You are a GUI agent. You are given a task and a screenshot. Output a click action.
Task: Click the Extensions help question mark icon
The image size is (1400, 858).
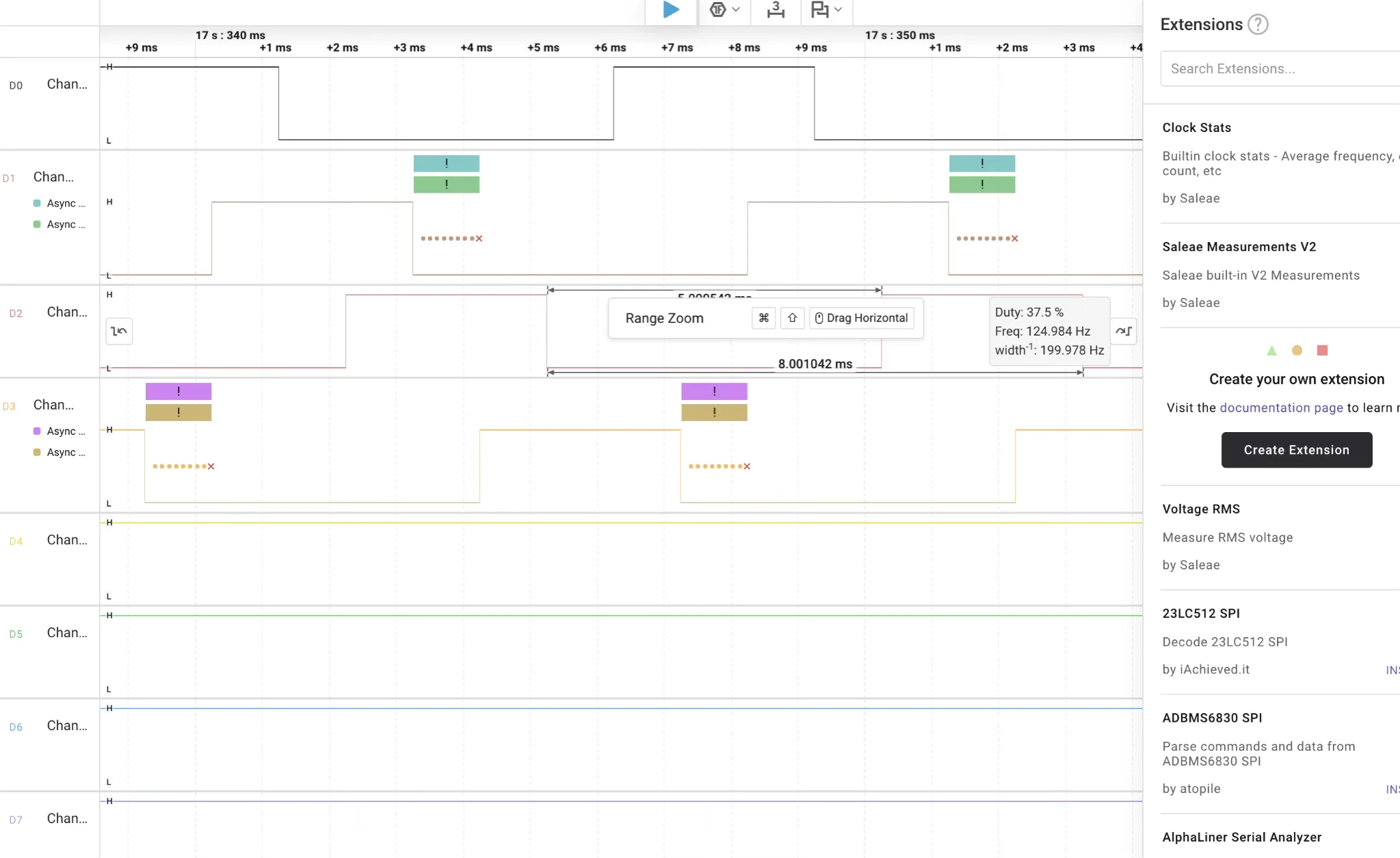point(1258,25)
